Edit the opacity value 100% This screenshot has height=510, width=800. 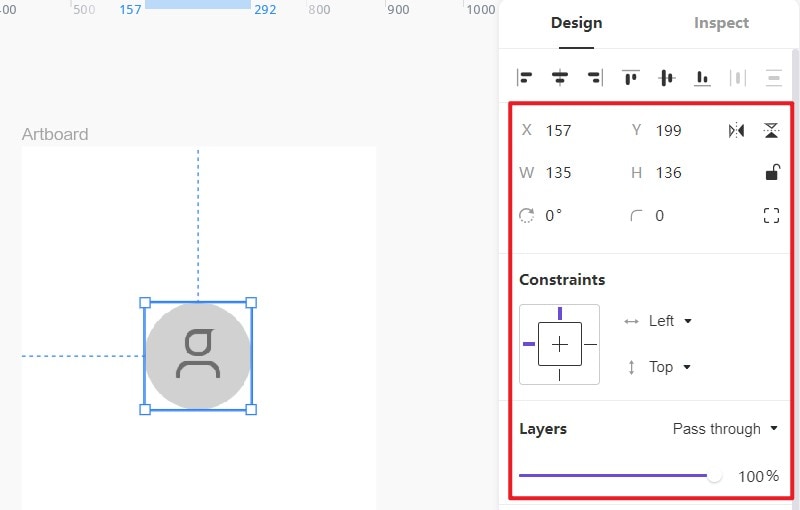pos(759,476)
